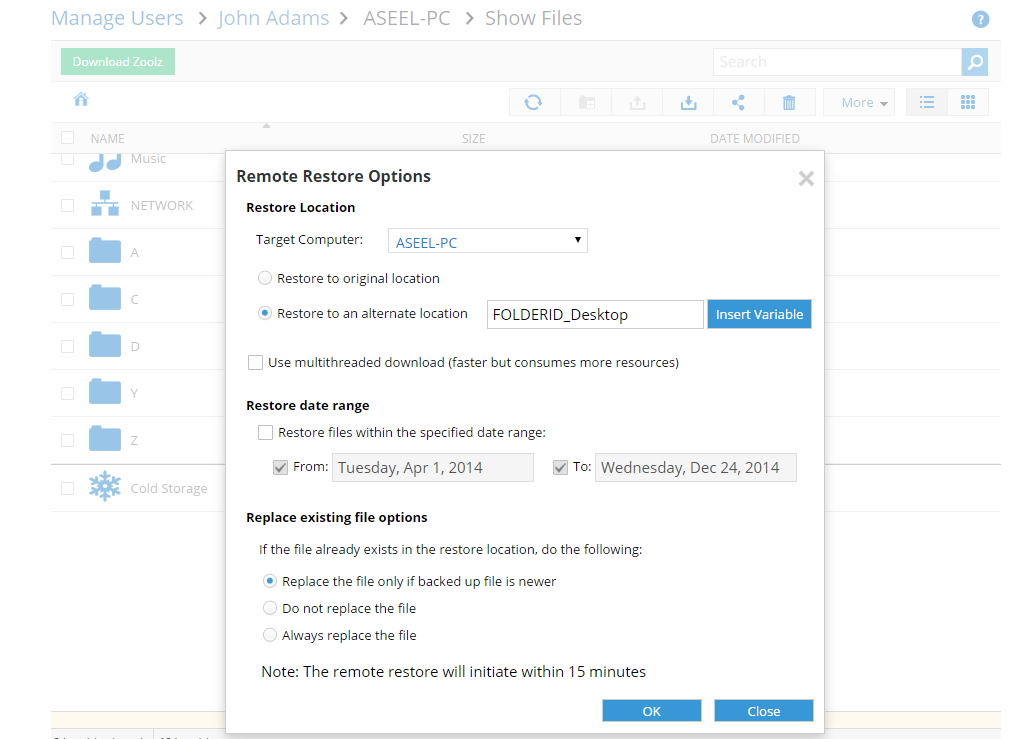
Task: Click the refresh icon in the toolbar
Action: point(534,102)
